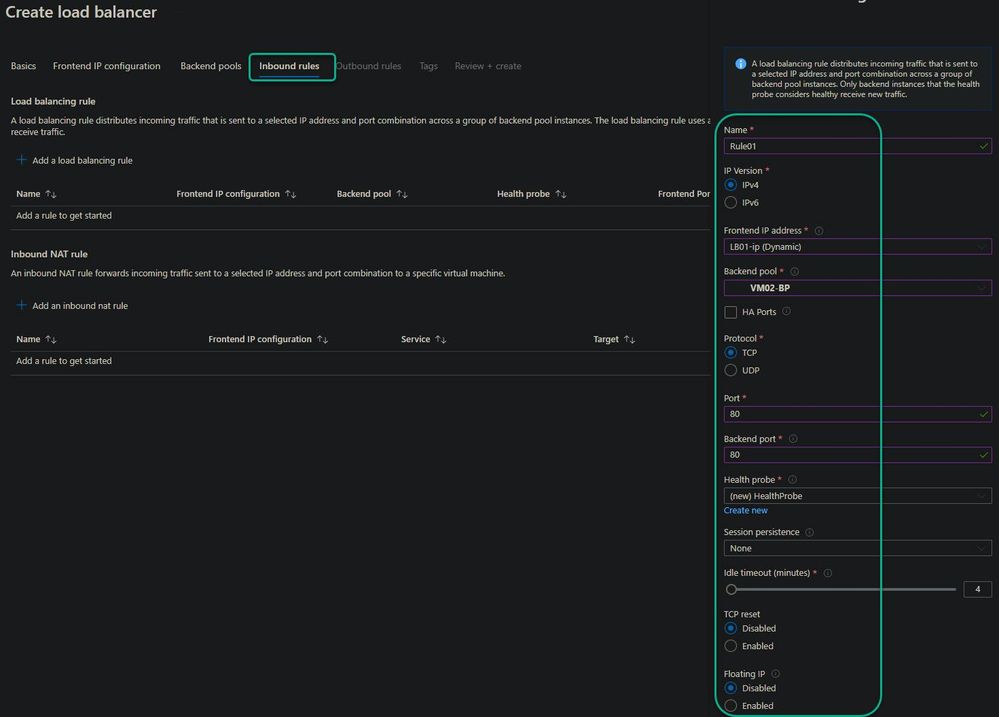Open the Session persistence dropdown

[x=857, y=548]
